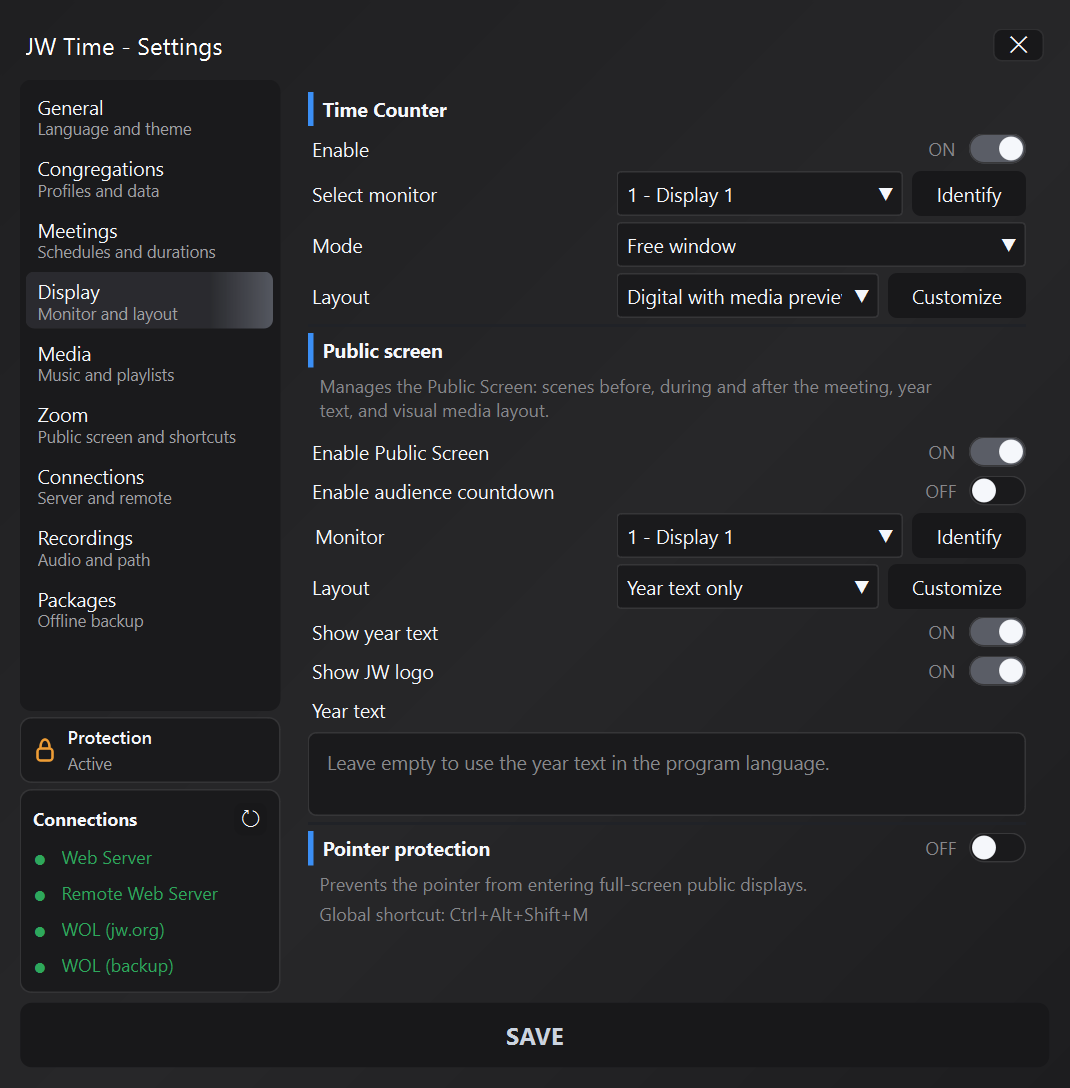This screenshot has height=1088, width=1070.
Task: Click the green Web Server status dot
Action: click(x=40, y=859)
